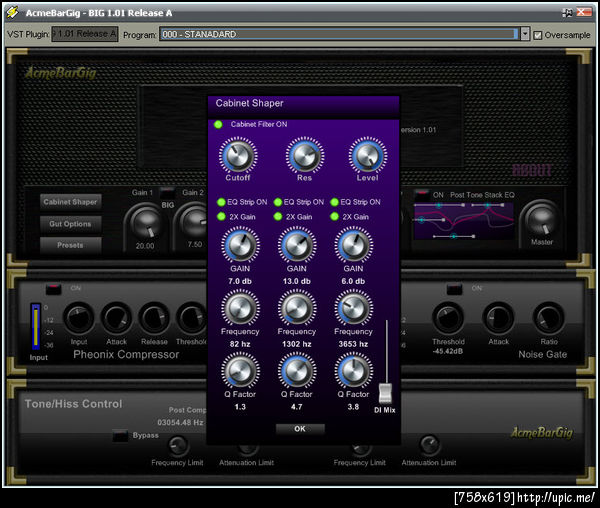Click the Gain 2 knob at 7.50

coord(193,224)
